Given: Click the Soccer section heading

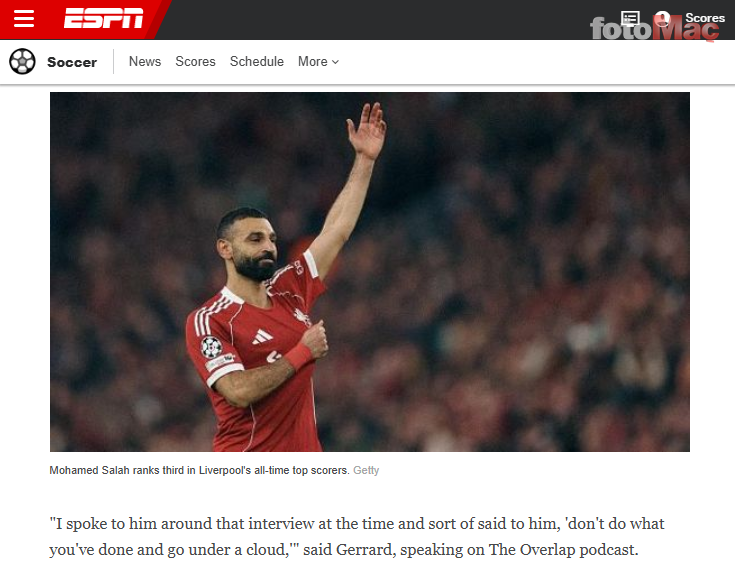Looking at the screenshot, I should pyautogui.click(x=72, y=62).
